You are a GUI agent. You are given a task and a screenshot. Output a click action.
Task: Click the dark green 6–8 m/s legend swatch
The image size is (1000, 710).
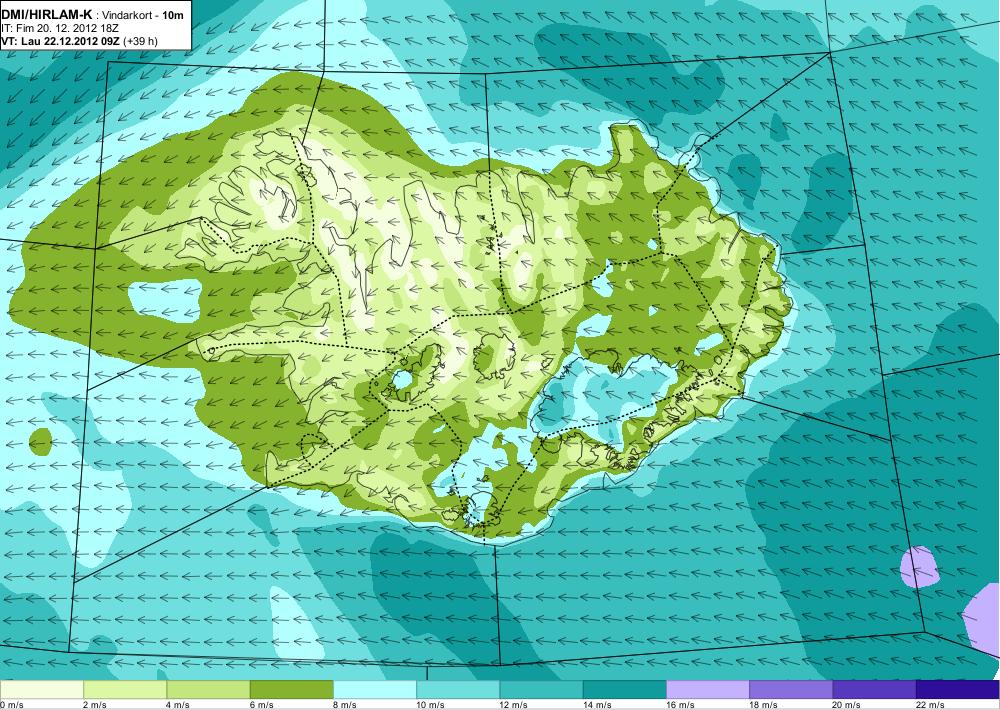[291, 689]
